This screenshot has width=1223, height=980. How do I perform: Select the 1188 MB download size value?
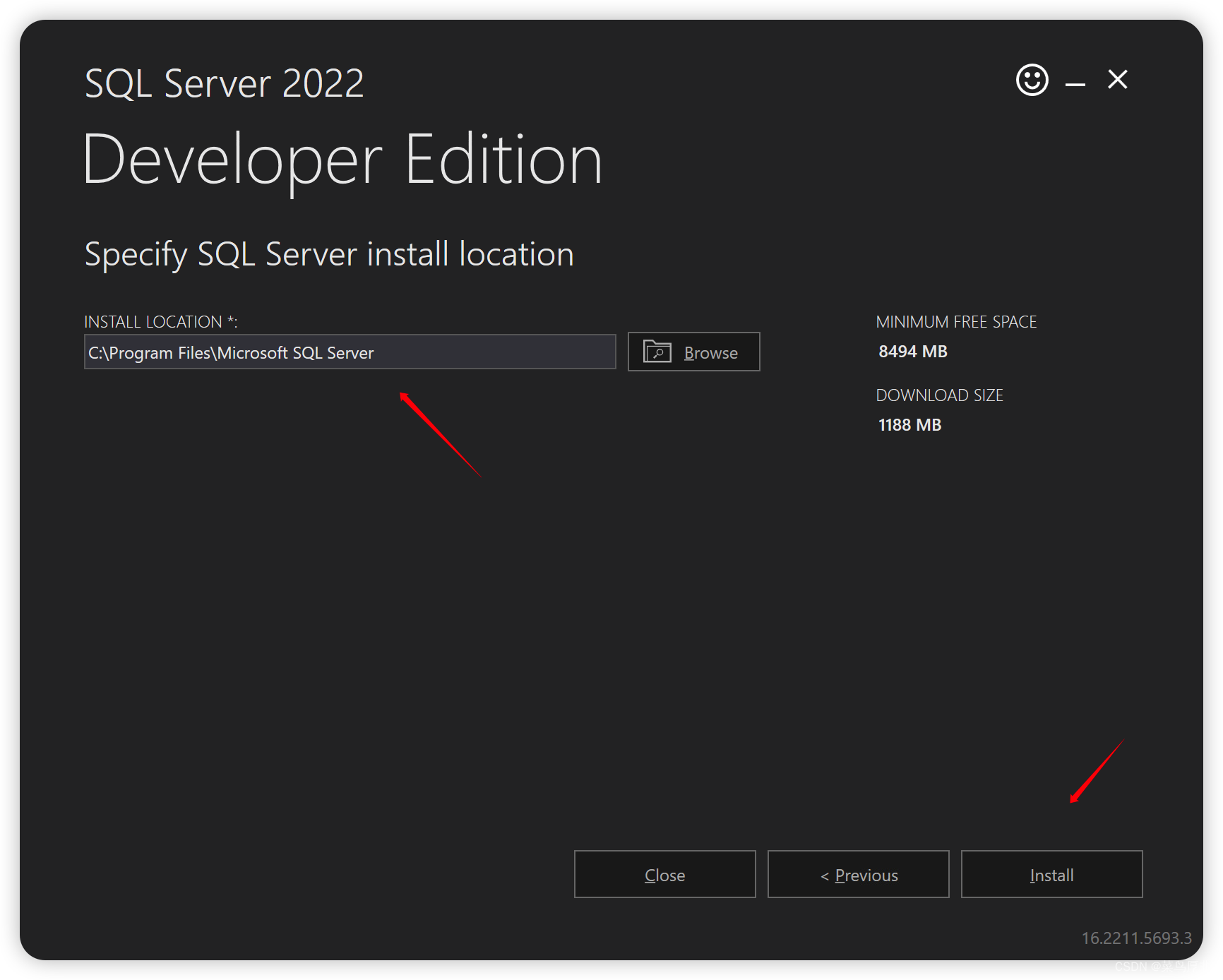[x=909, y=425]
